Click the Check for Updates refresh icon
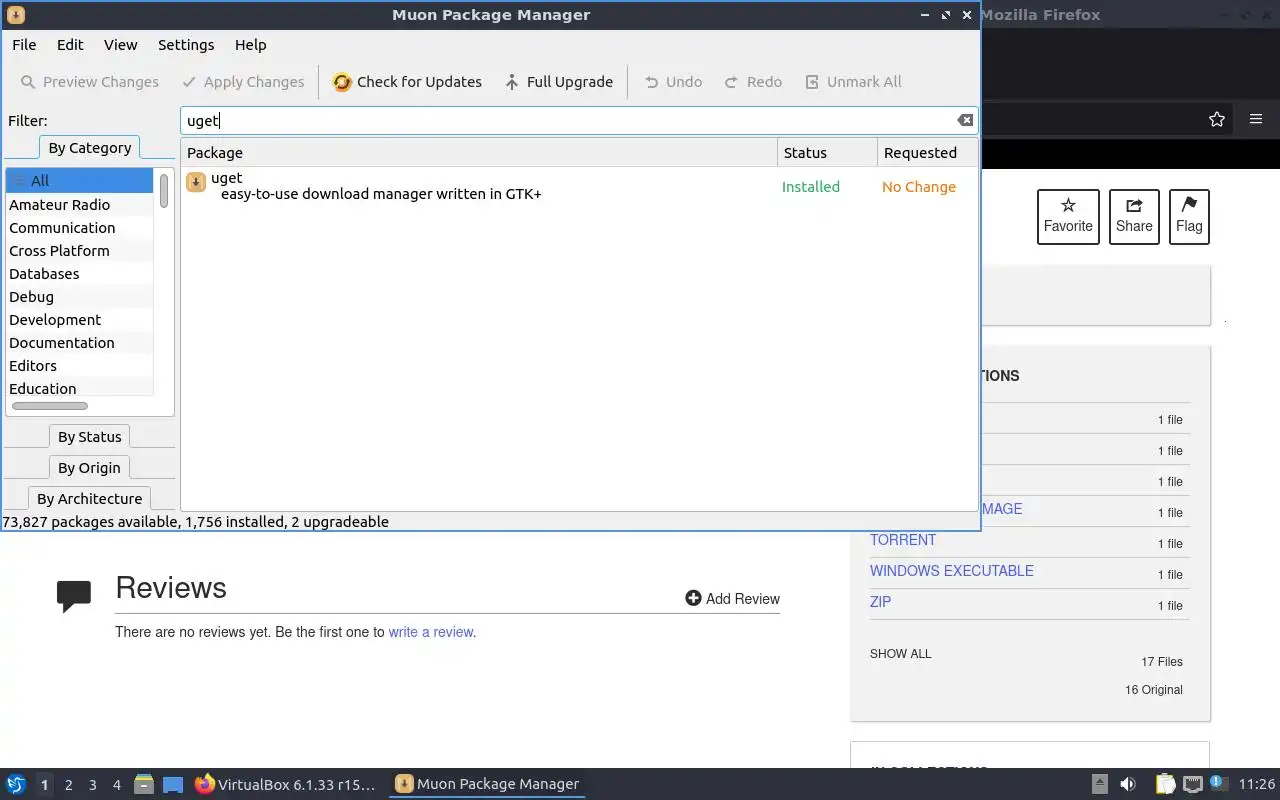The width and height of the screenshot is (1280, 800). coord(342,82)
